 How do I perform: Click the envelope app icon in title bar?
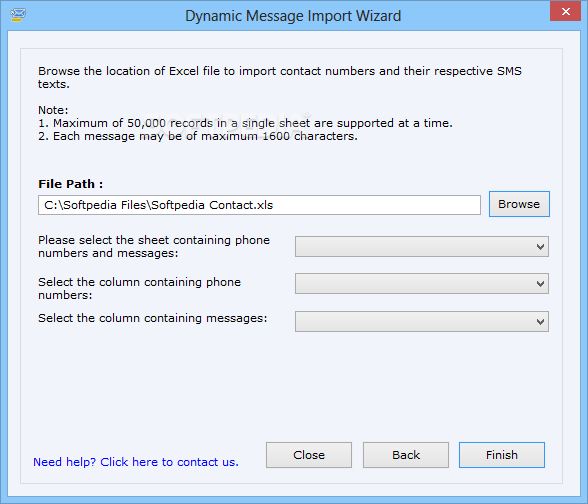click(x=18, y=15)
